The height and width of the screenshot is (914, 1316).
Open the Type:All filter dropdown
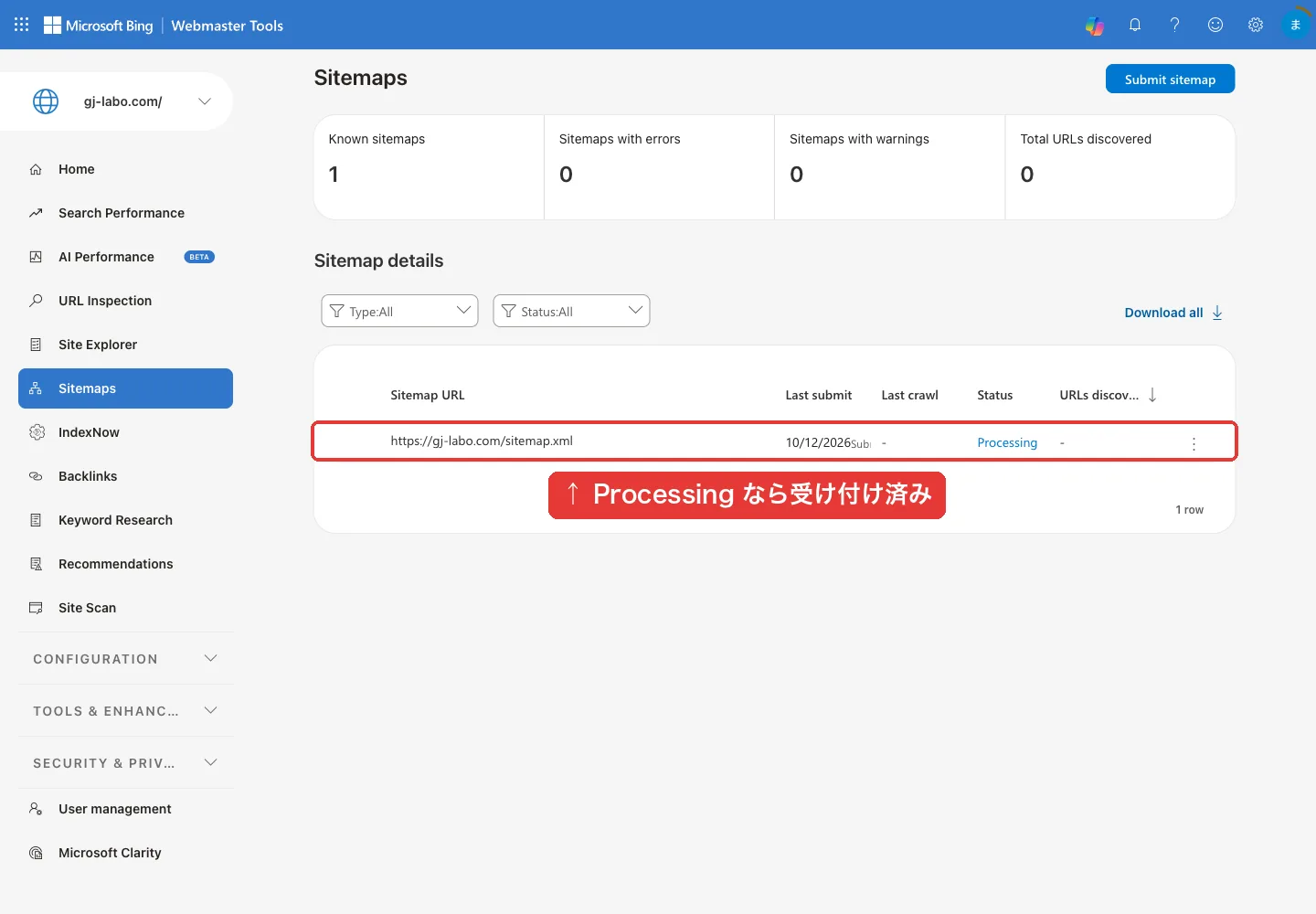pyautogui.click(x=399, y=311)
